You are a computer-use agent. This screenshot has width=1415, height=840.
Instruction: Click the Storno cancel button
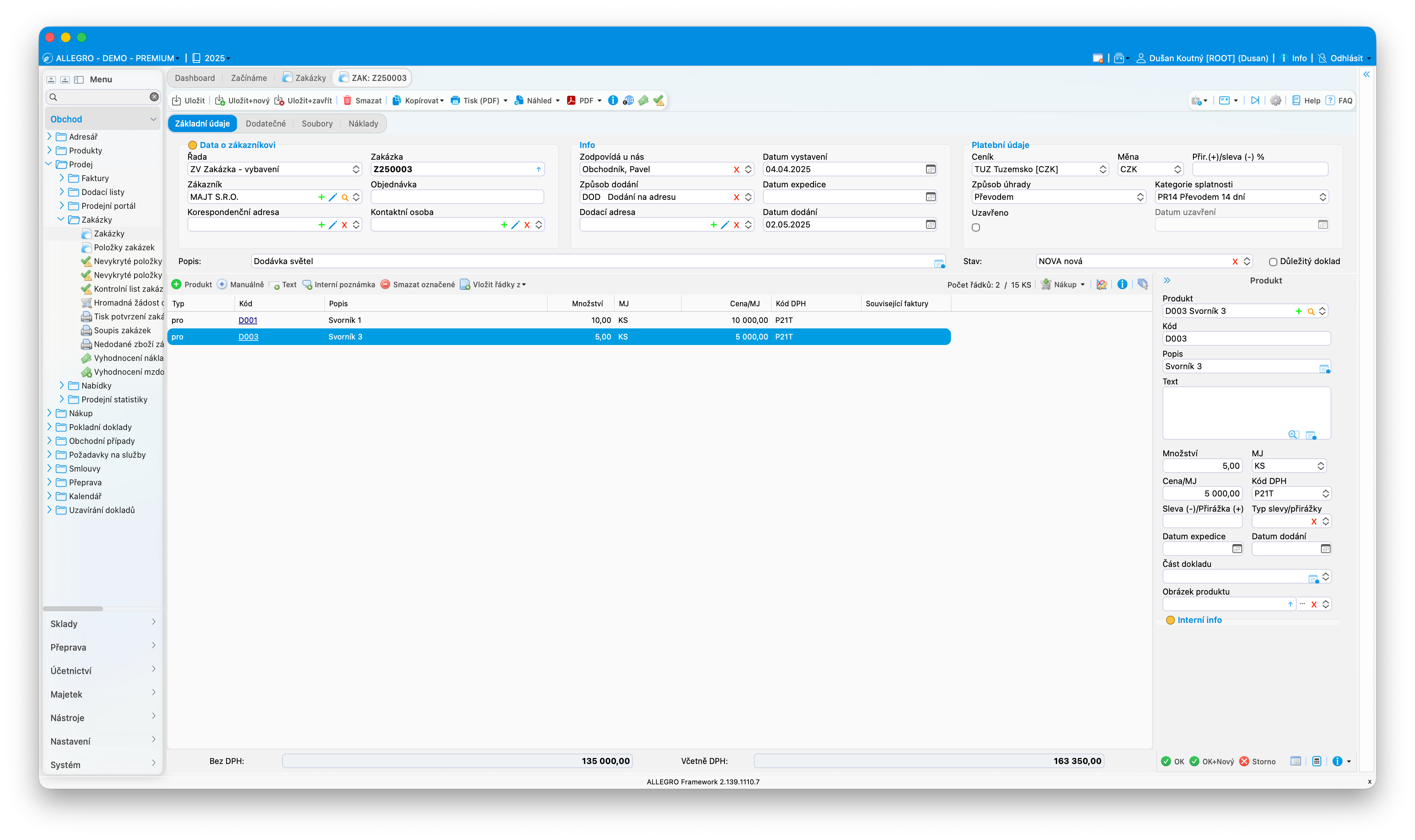(x=1257, y=761)
